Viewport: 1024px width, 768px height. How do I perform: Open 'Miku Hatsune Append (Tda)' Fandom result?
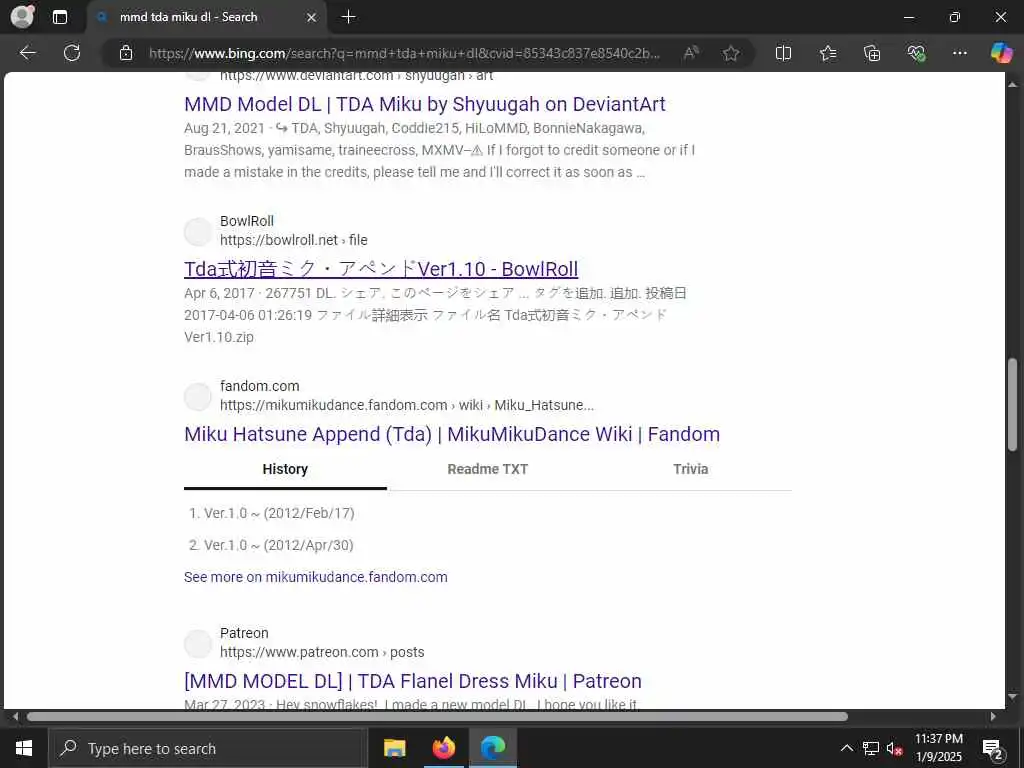coord(452,434)
